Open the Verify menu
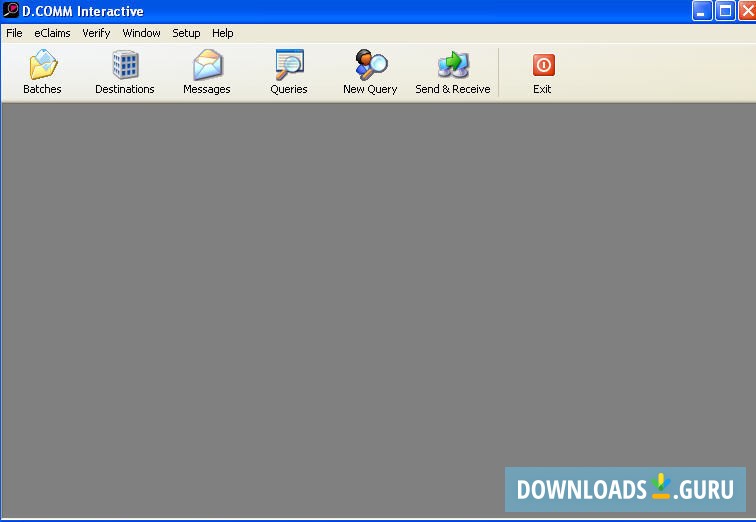 pyautogui.click(x=96, y=33)
